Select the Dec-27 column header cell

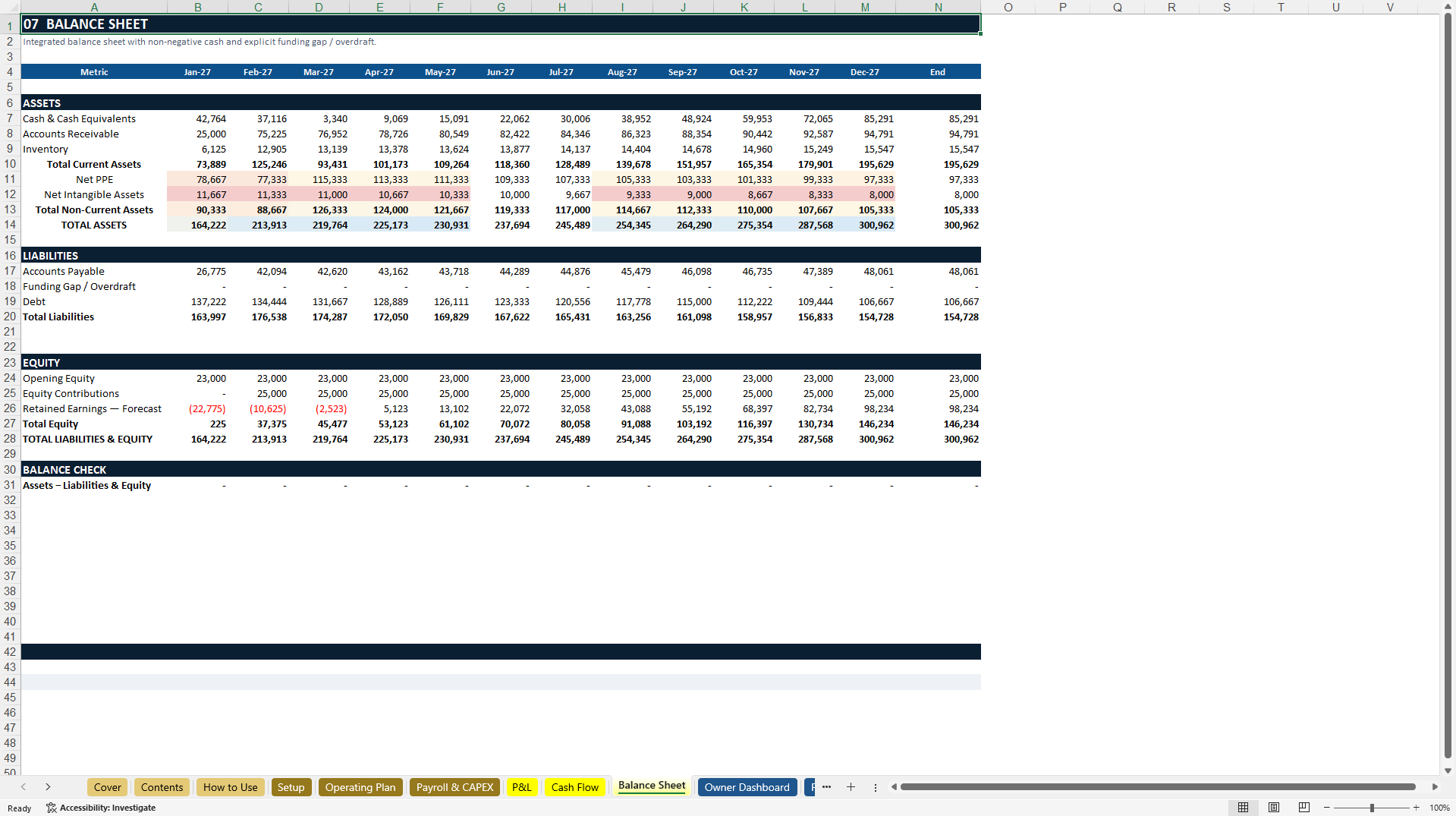coord(865,72)
